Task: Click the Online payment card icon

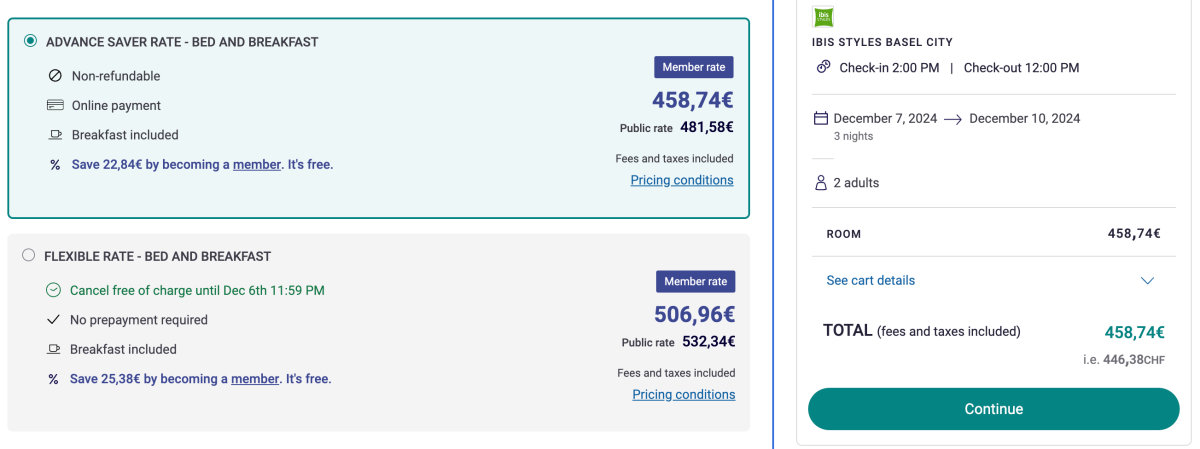Action: (x=55, y=105)
